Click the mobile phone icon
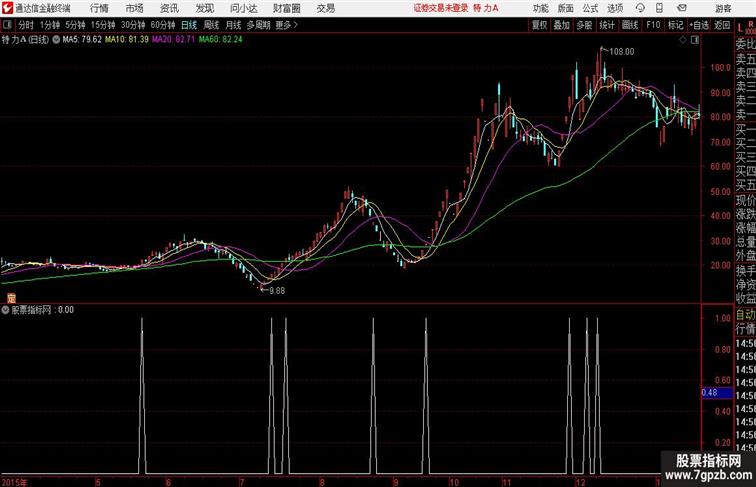 pos(660,8)
